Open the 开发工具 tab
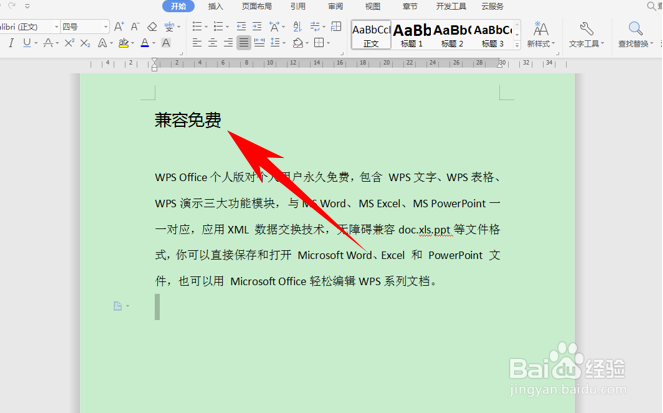The height and width of the screenshot is (413, 663). tap(451, 6)
